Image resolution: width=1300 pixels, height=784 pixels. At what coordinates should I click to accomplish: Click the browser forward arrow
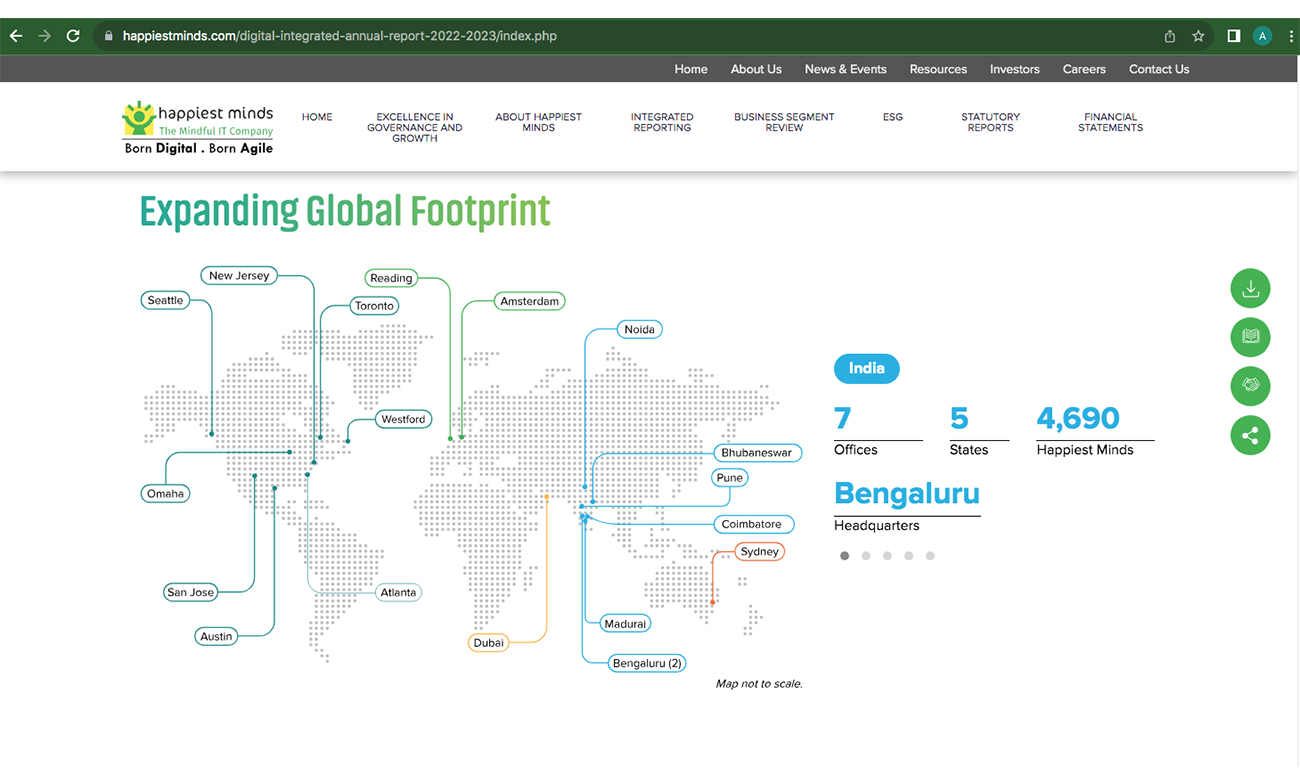click(x=44, y=36)
